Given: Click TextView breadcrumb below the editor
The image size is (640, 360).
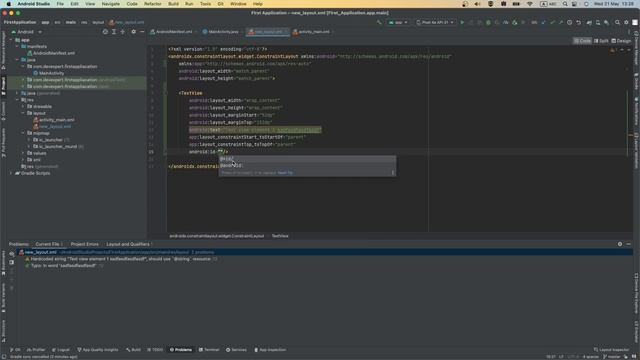Looking at the screenshot, I should click(280, 236).
